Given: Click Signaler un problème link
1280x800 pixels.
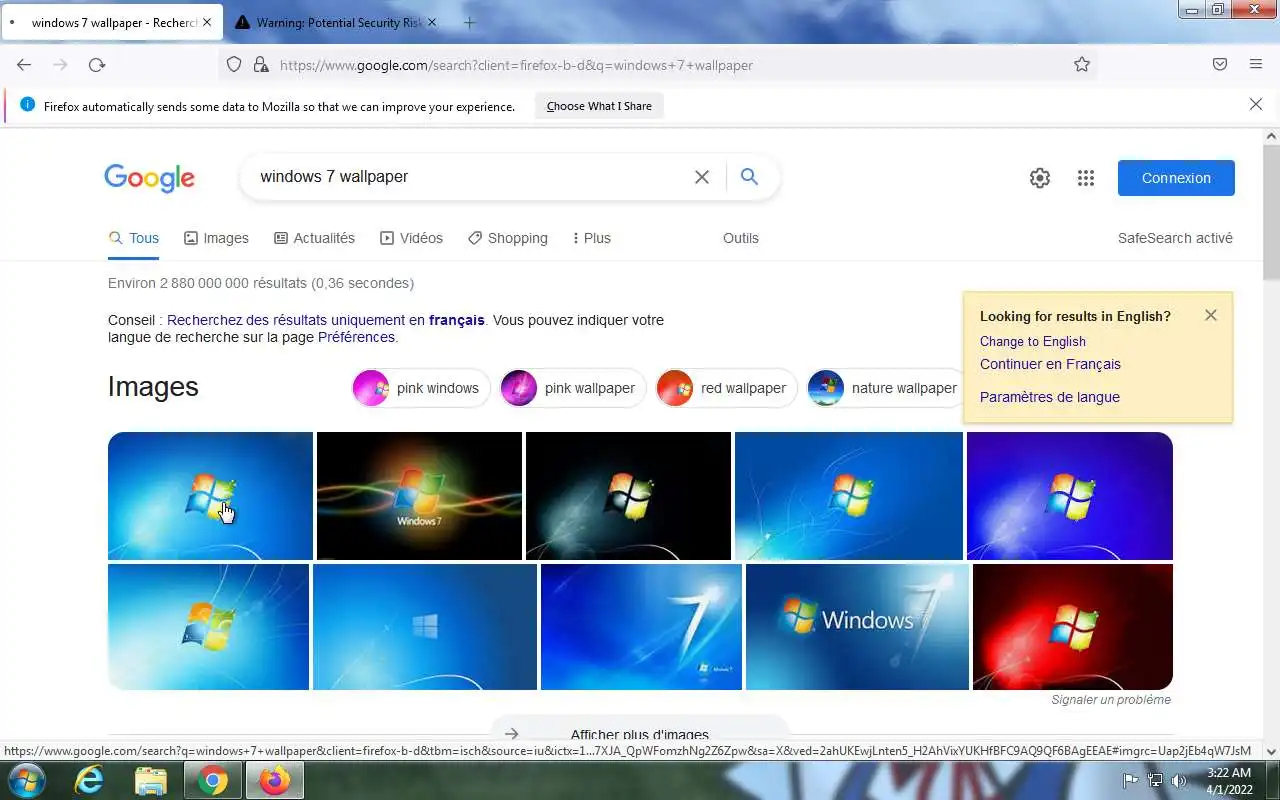Looking at the screenshot, I should click(1111, 700).
